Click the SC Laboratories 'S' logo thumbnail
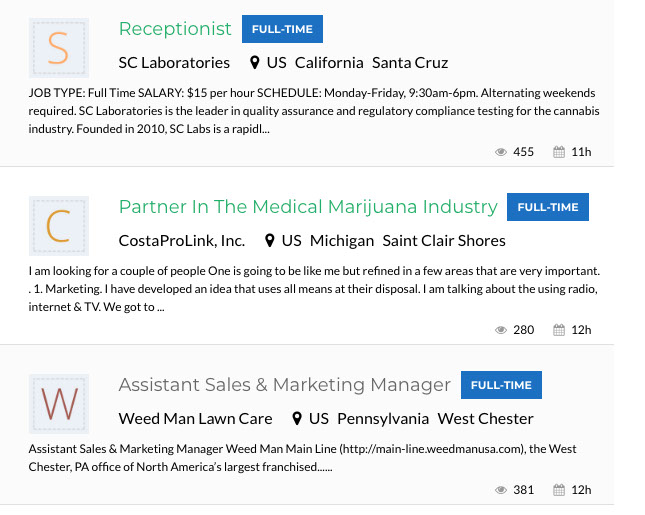The width and height of the screenshot is (645, 515). [x=59, y=48]
